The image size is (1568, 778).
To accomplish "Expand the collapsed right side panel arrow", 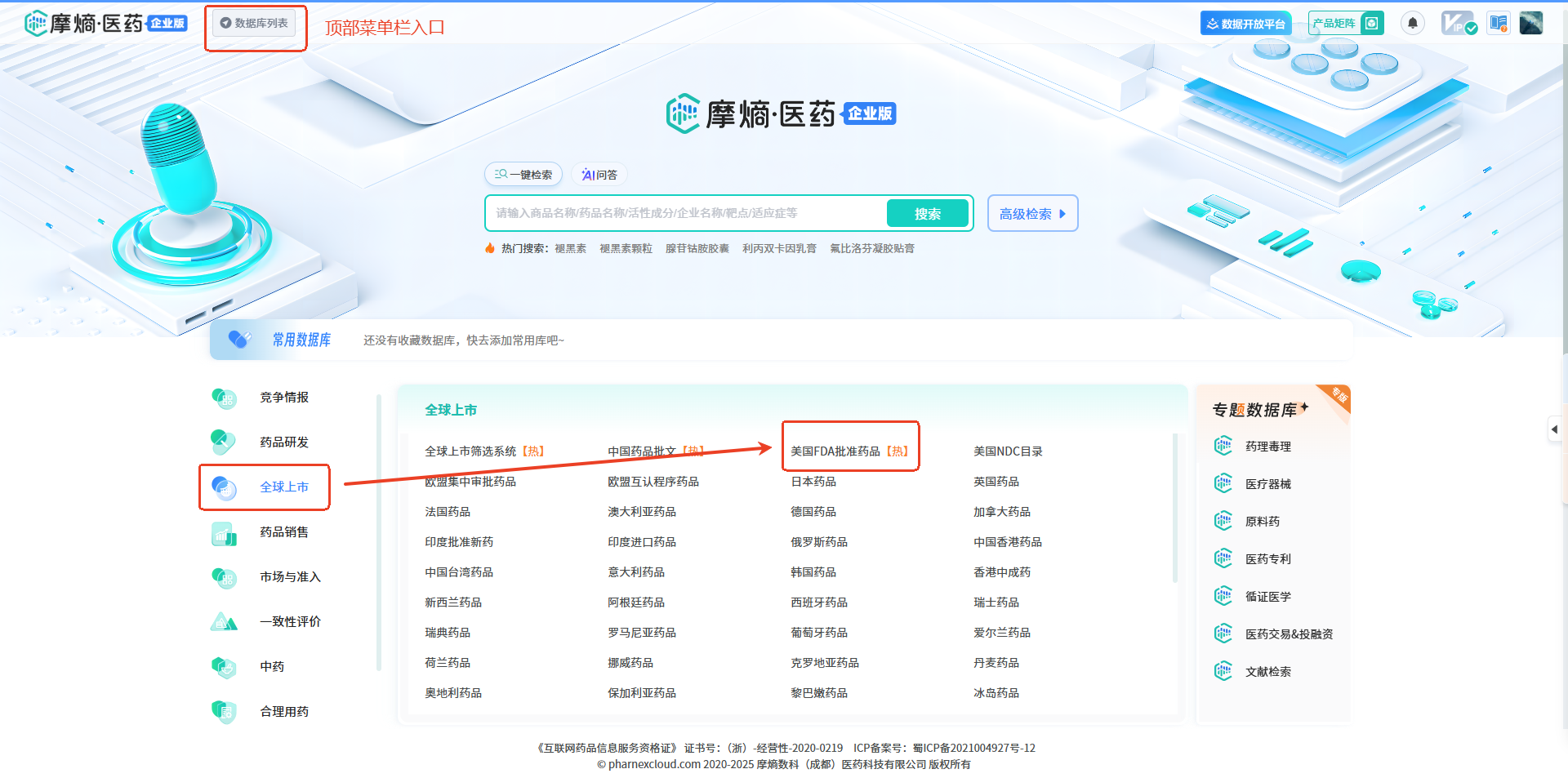I will coord(1554,429).
